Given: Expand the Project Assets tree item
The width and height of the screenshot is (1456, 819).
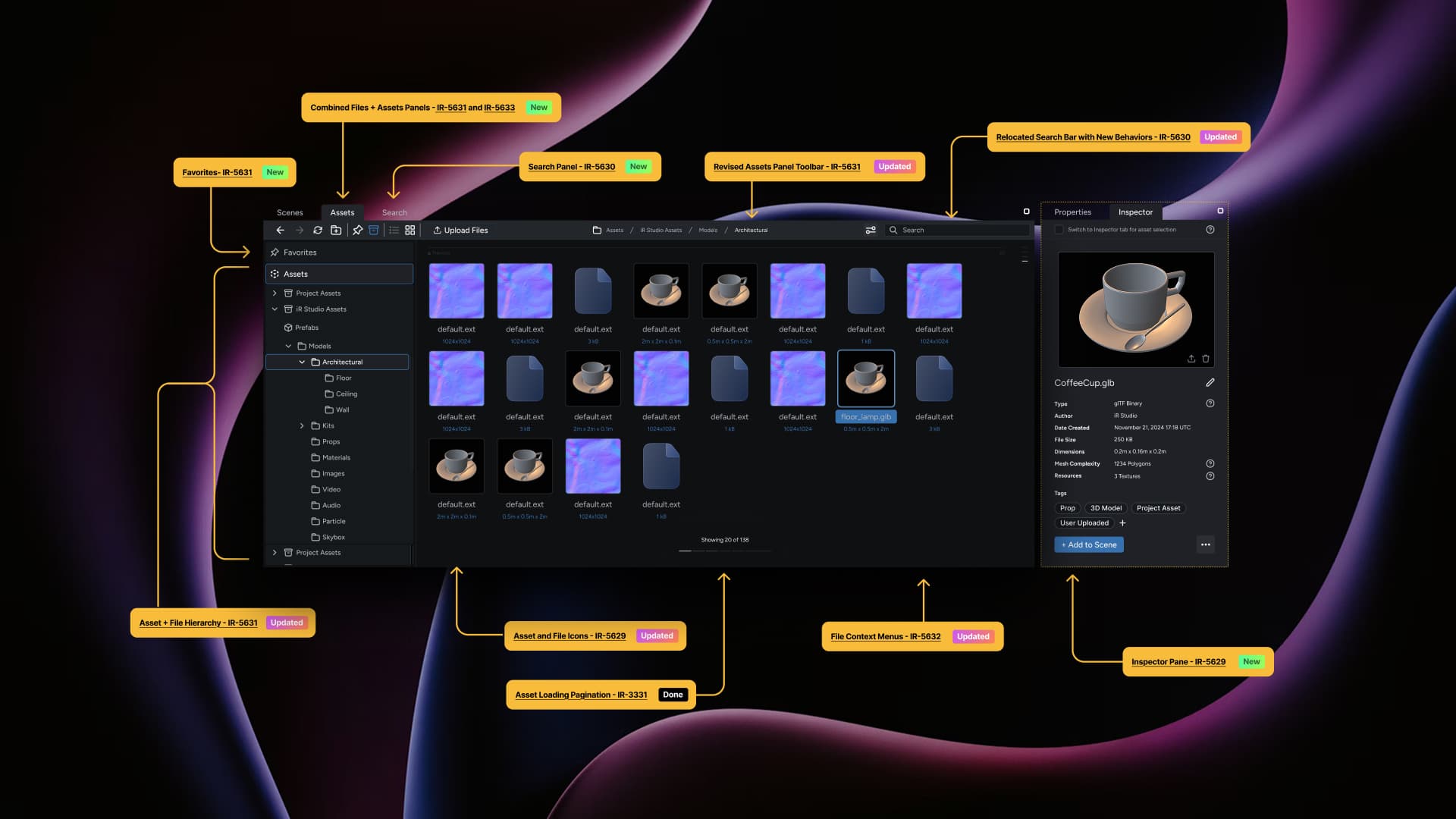Looking at the screenshot, I should click(275, 293).
